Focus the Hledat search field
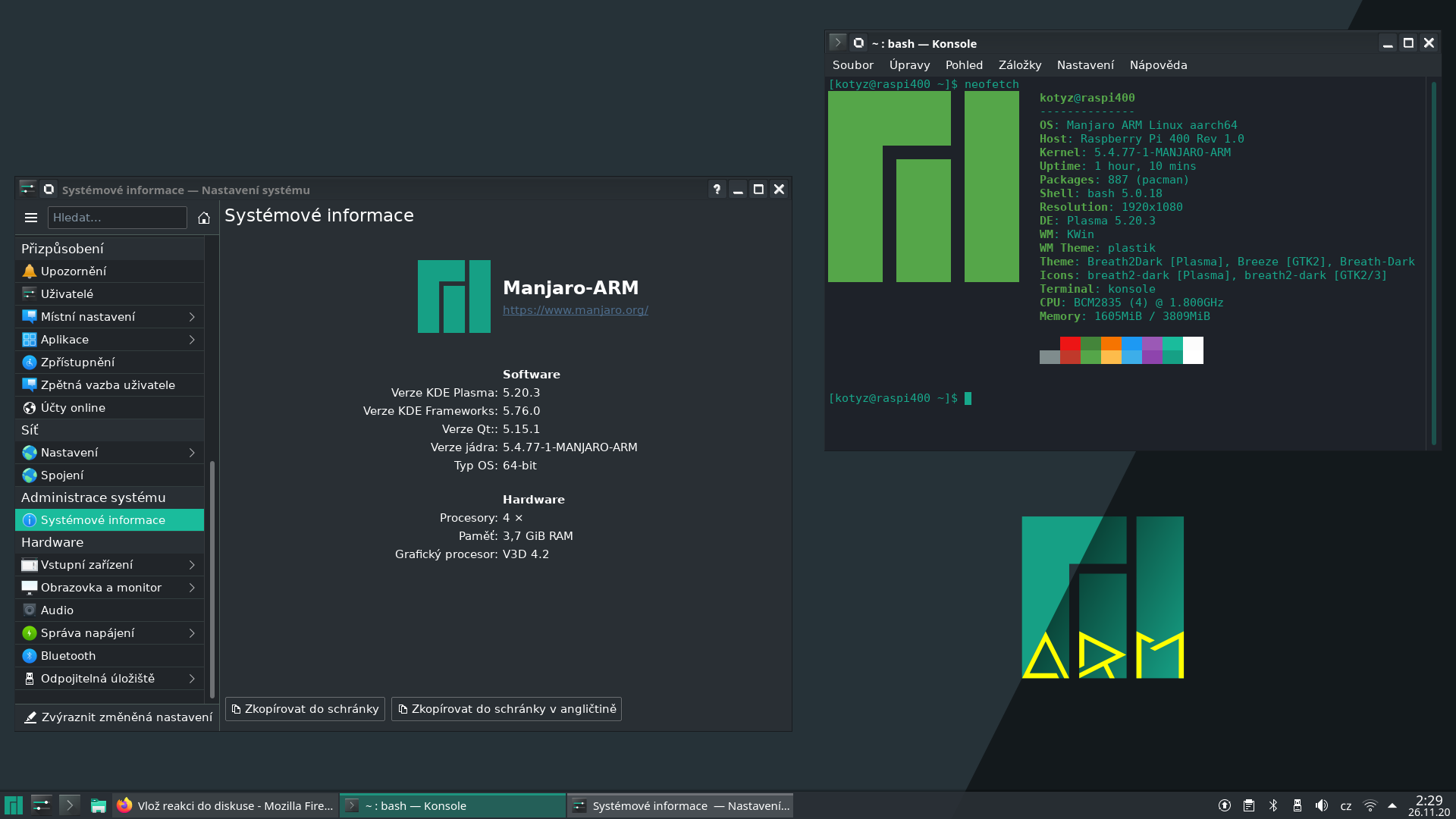 pos(118,218)
